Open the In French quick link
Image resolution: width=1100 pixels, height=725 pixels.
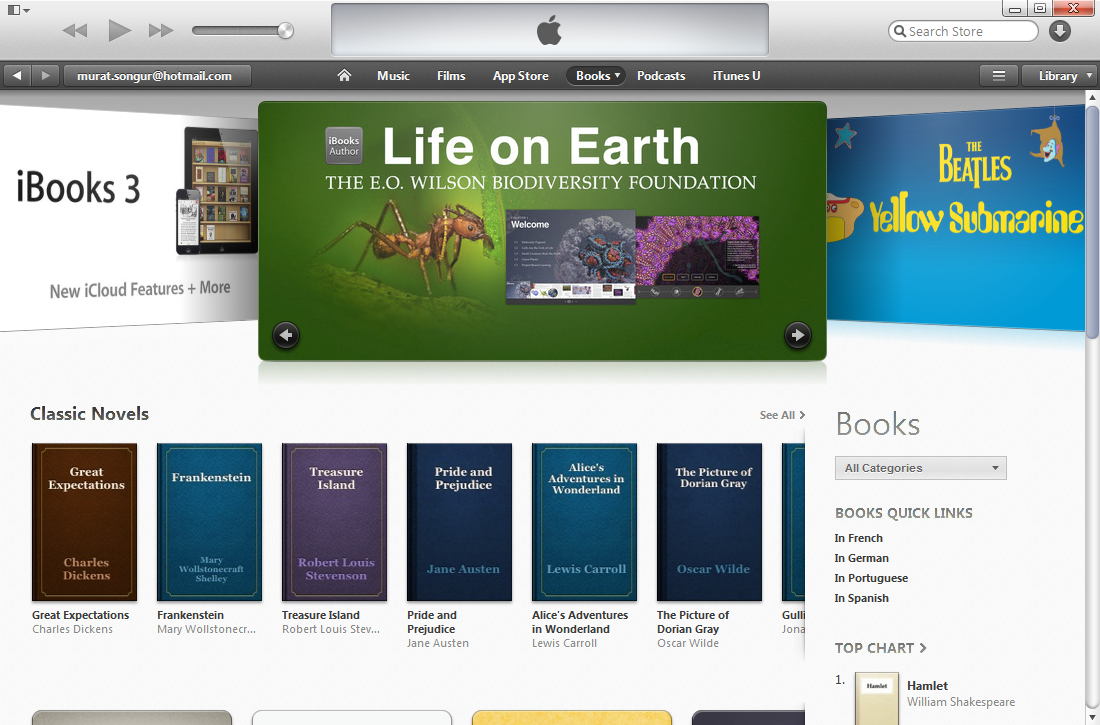coord(859,538)
